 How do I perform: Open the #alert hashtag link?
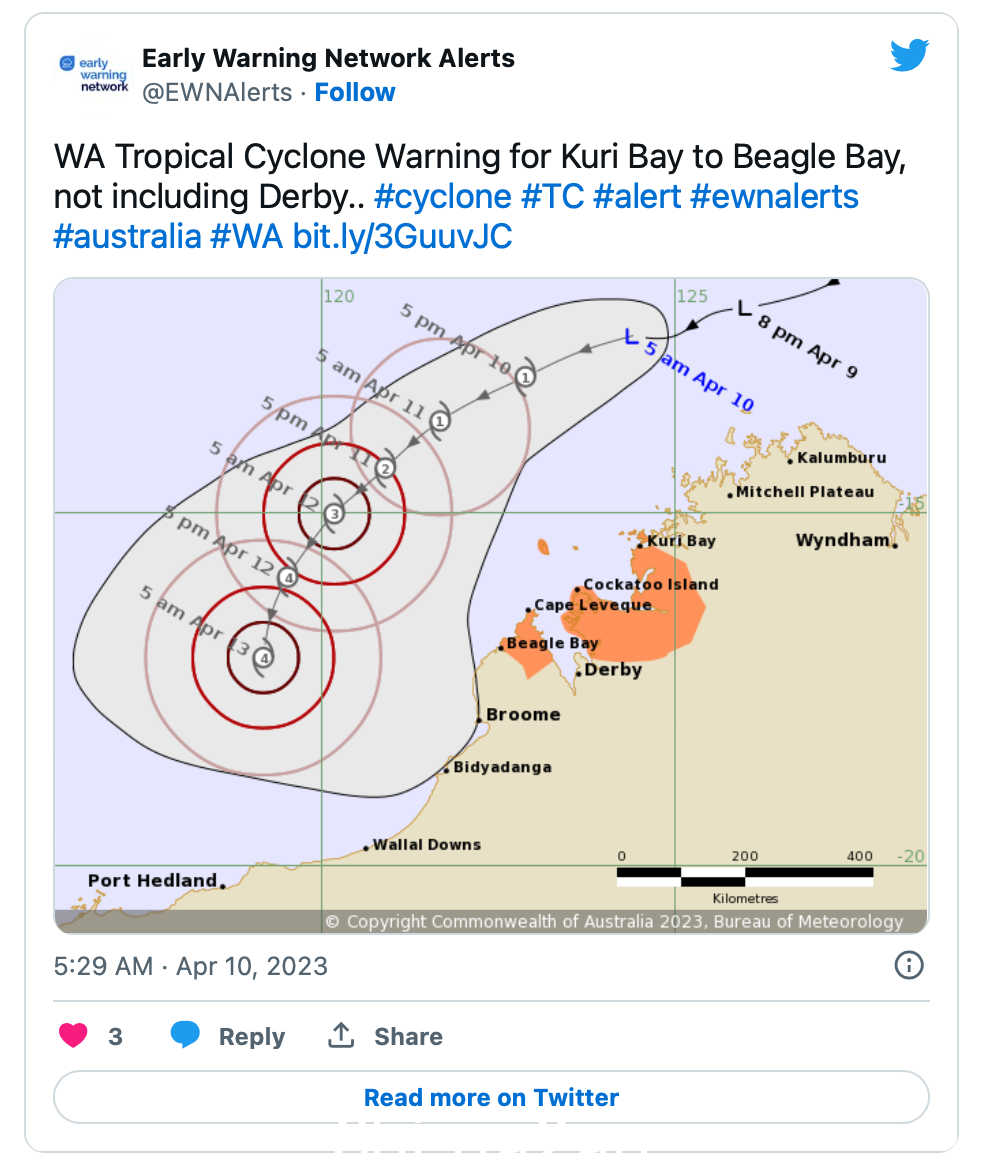pos(637,197)
